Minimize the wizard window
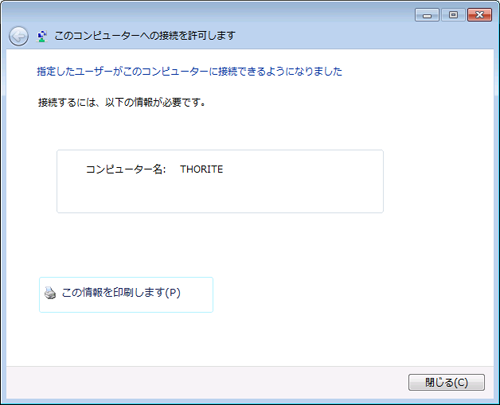500x405 pixels. pos(427,15)
